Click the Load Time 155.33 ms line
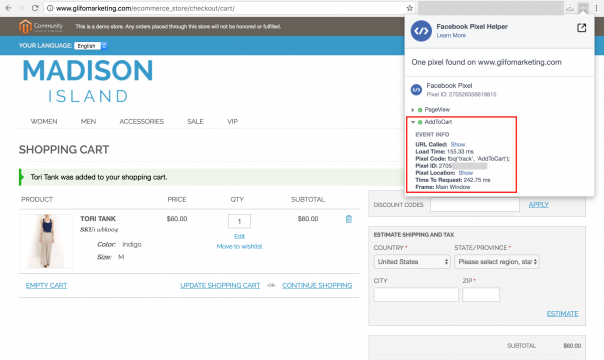This screenshot has height=360, width=604. coord(445,152)
